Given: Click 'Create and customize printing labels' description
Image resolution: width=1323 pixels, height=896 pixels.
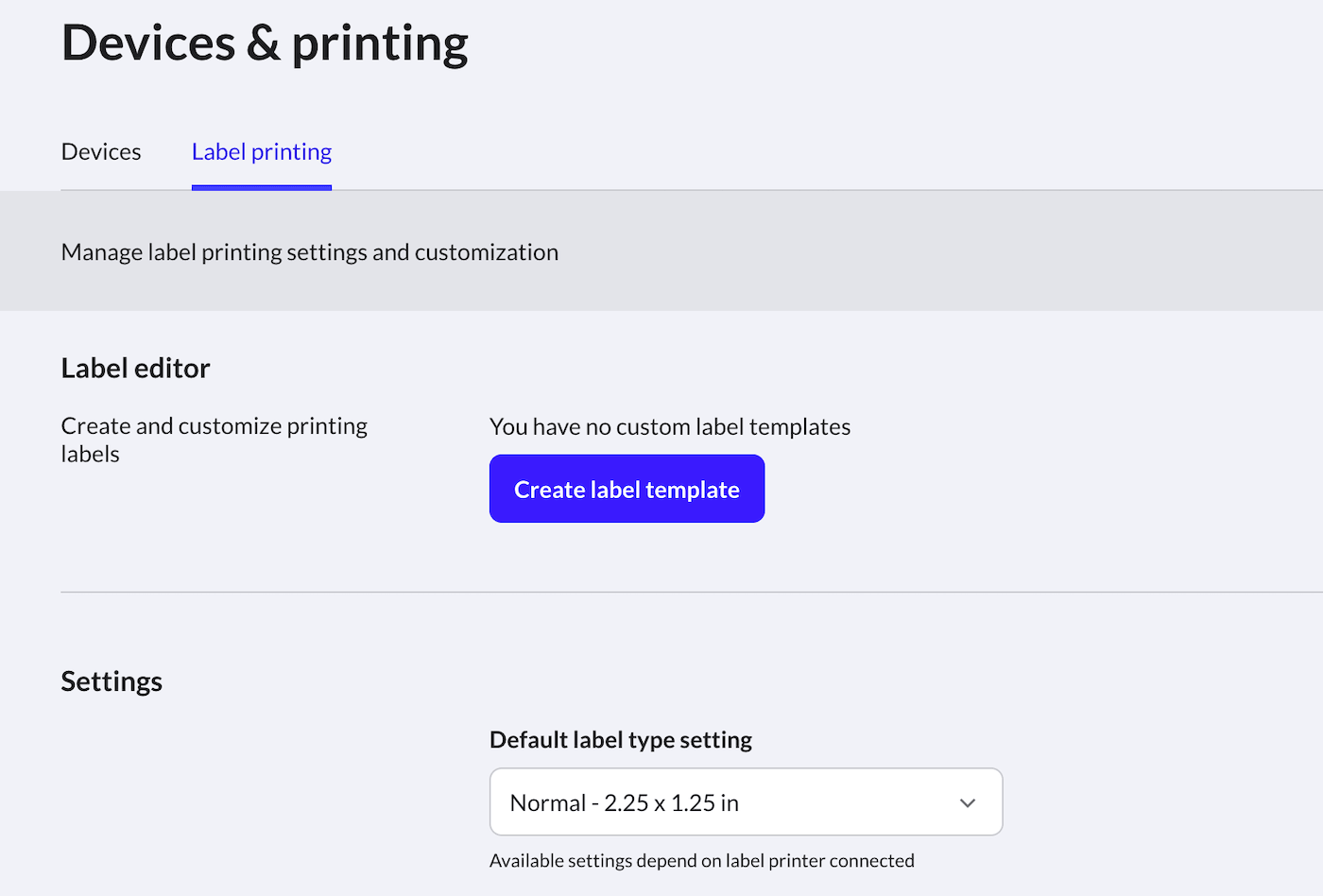Looking at the screenshot, I should click(215, 439).
